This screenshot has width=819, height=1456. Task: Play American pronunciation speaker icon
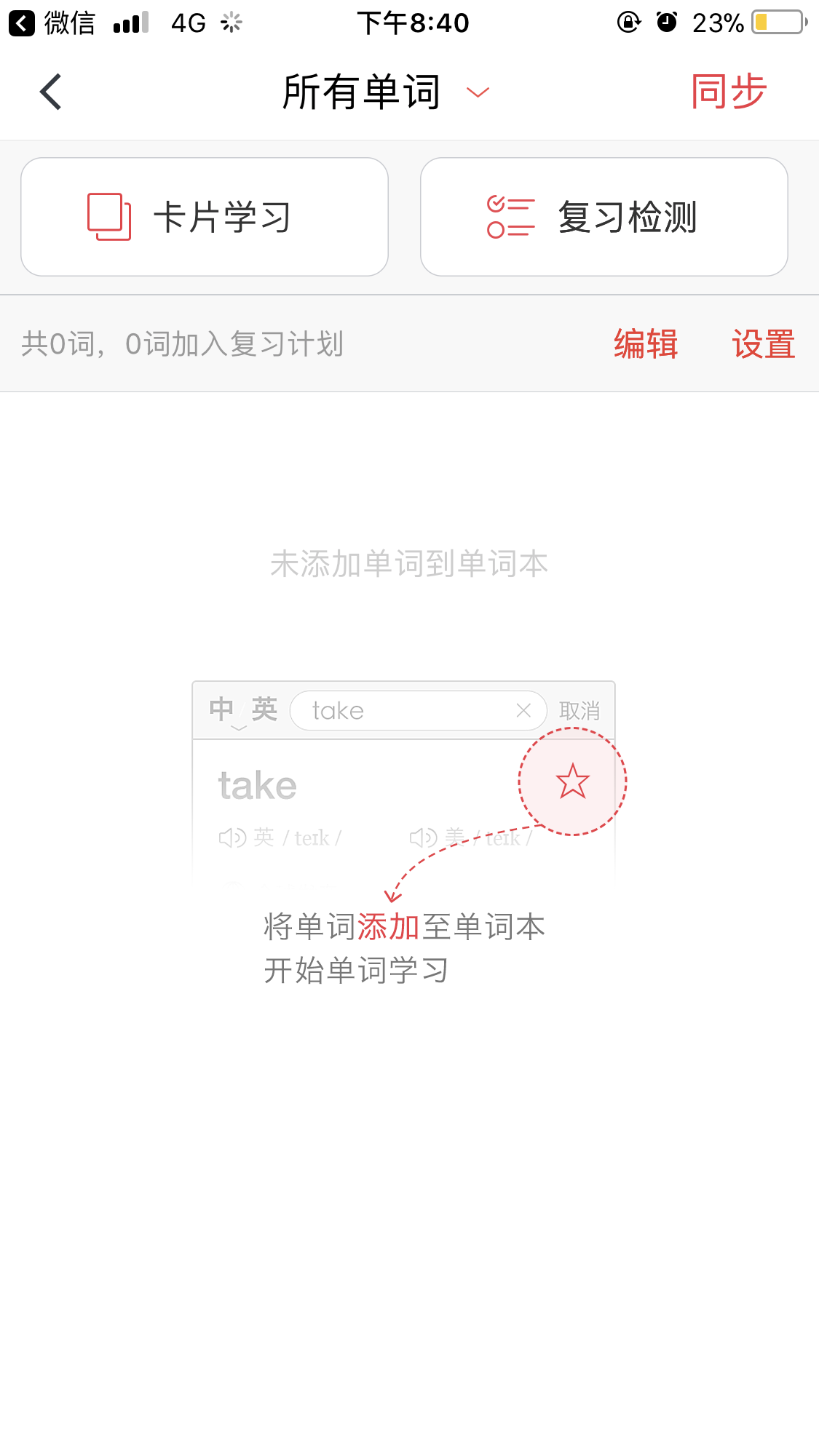click(x=423, y=838)
